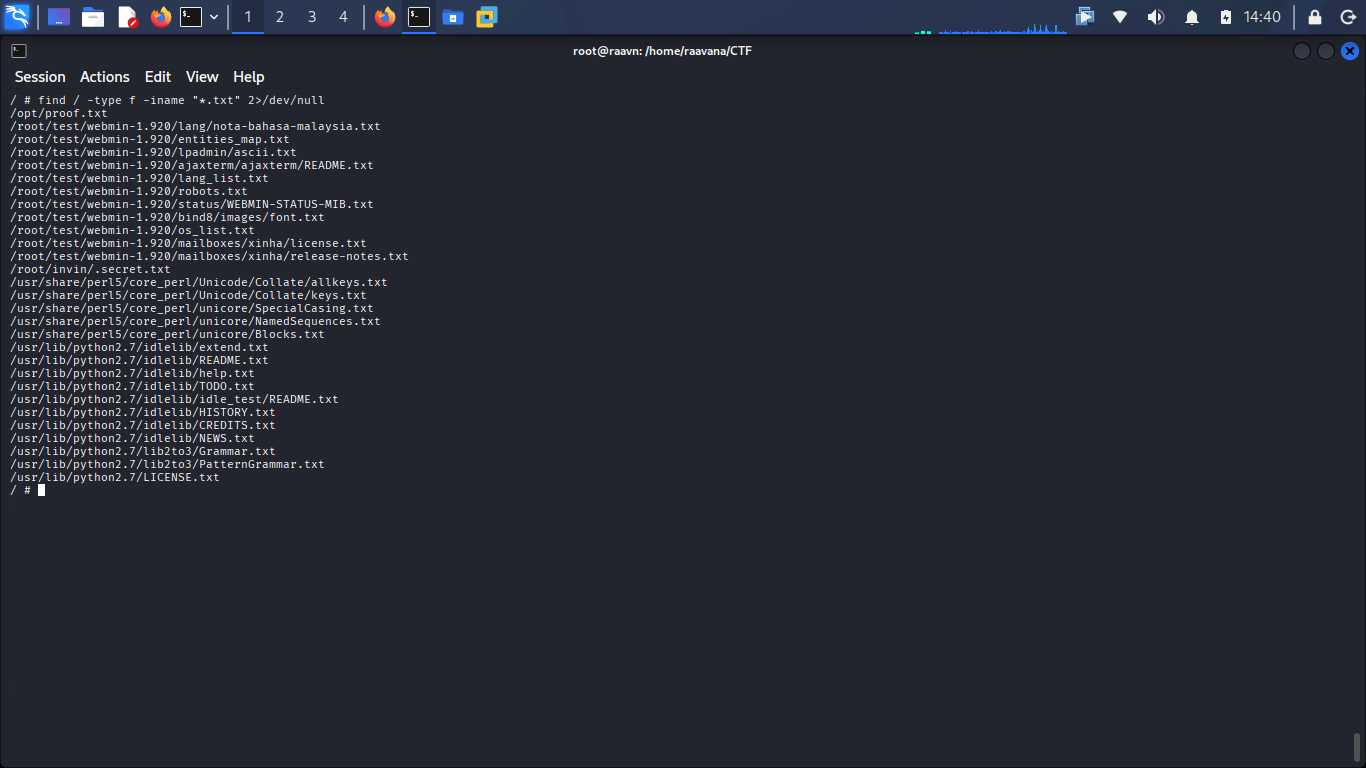
Task: Click the /opt/proof.txt output line
Action: (x=59, y=113)
